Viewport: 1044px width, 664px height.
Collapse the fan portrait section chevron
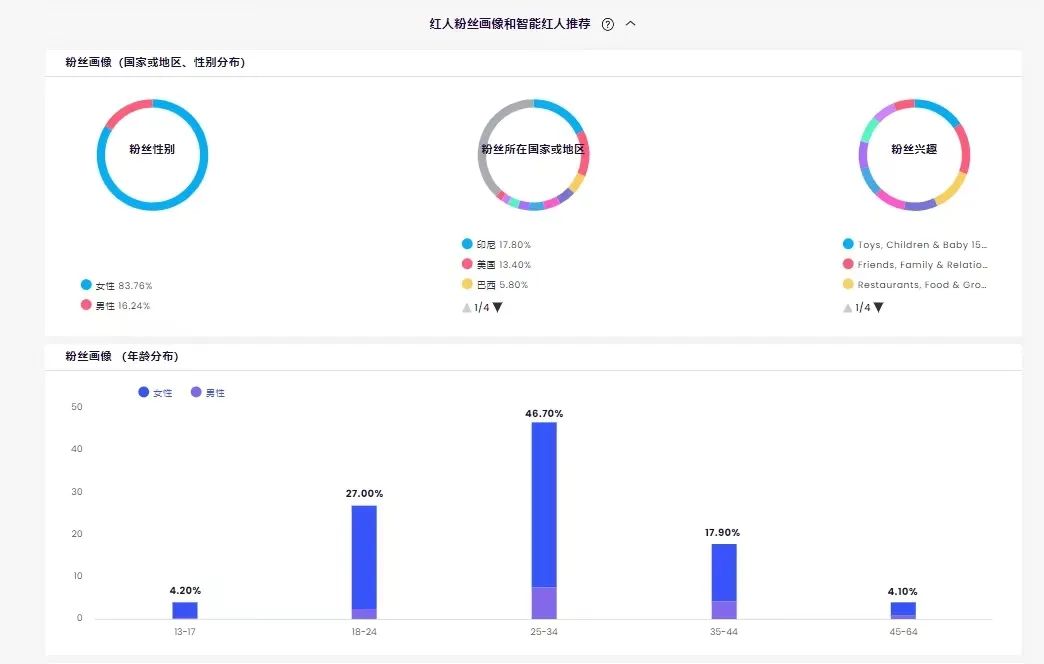tap(631, 23)
